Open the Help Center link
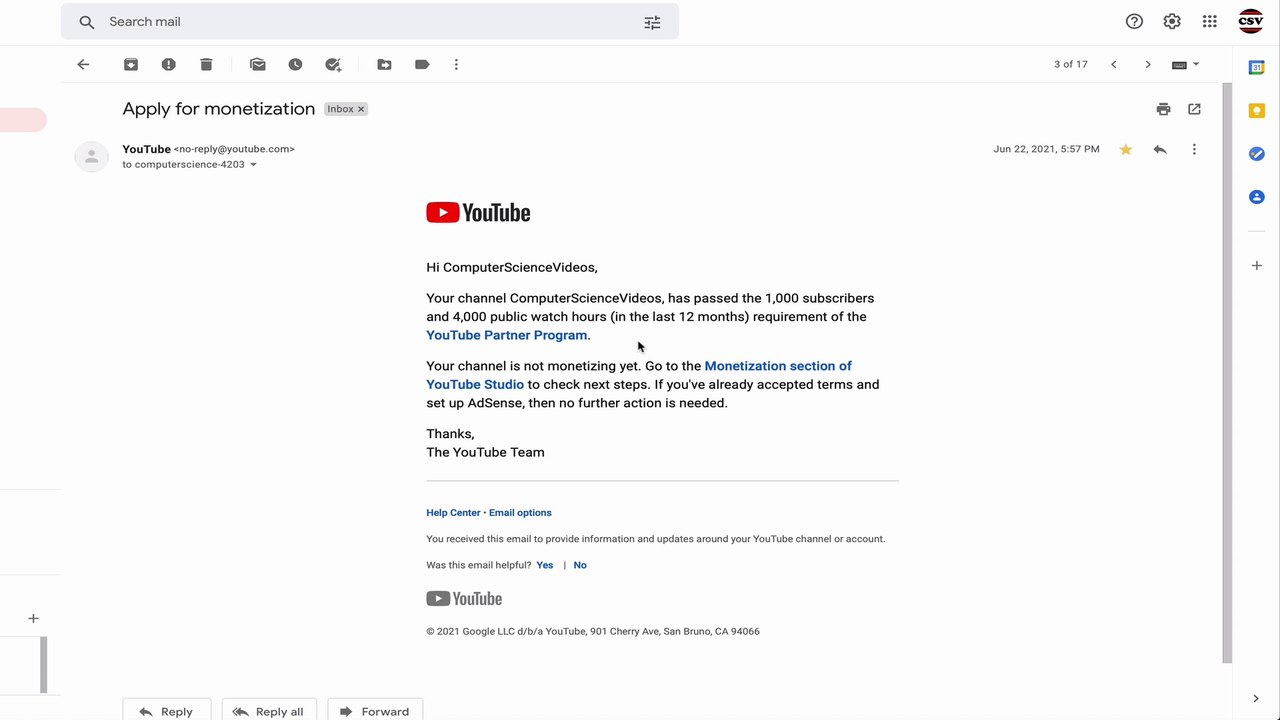 (453, 513)
